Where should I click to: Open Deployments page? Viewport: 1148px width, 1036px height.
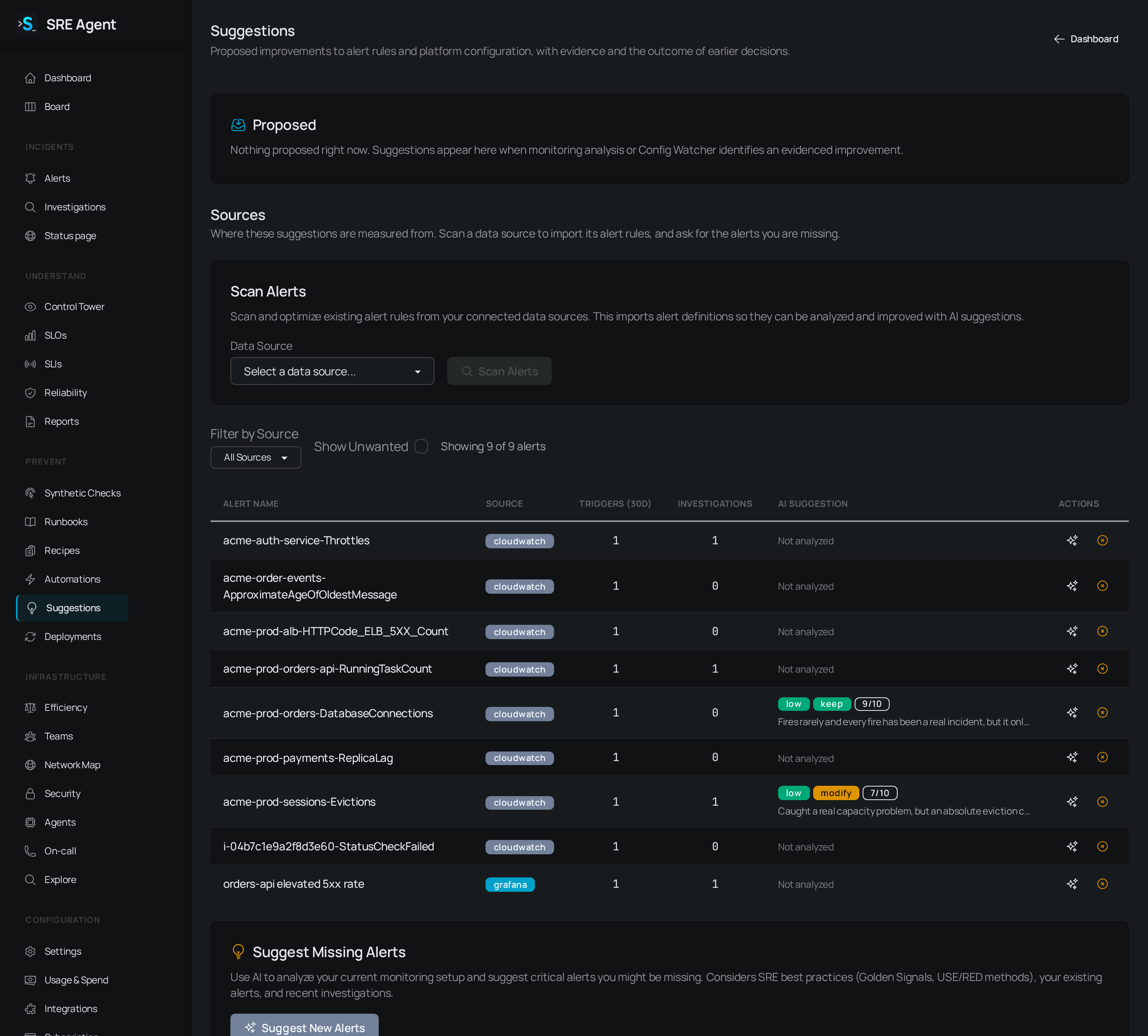click(x=73, y=636)
